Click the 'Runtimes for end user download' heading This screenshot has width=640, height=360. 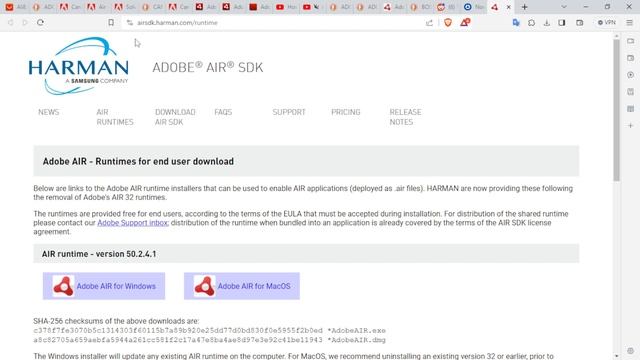[138, 162]
